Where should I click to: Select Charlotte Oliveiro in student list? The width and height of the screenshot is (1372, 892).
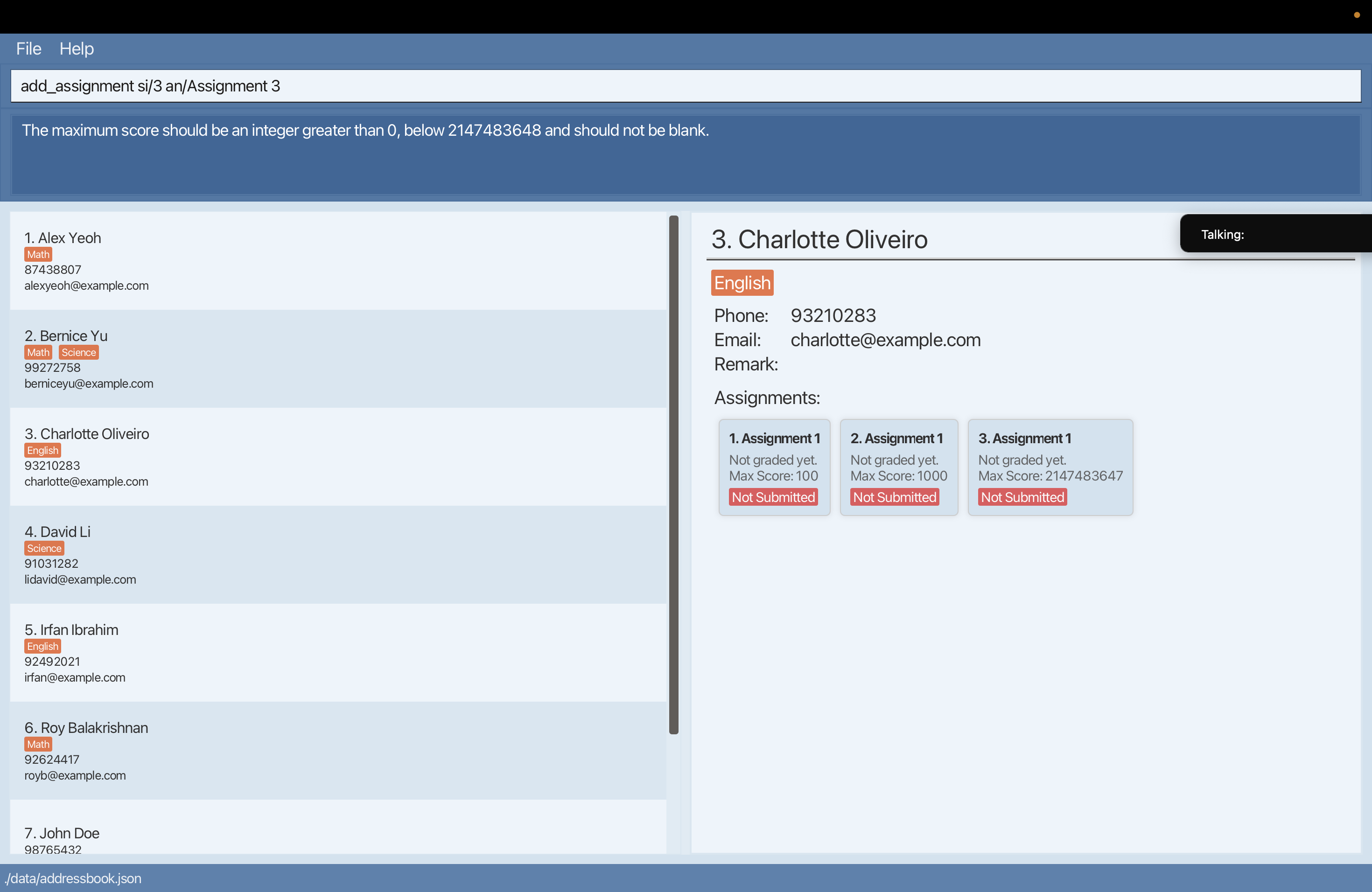(337, 457)
